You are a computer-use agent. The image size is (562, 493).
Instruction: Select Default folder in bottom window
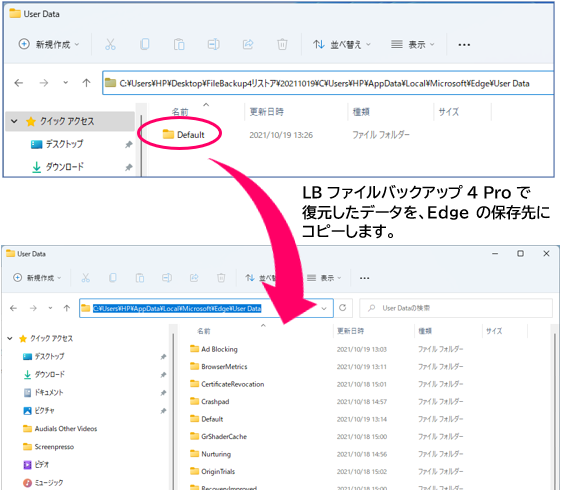point(206,419)
